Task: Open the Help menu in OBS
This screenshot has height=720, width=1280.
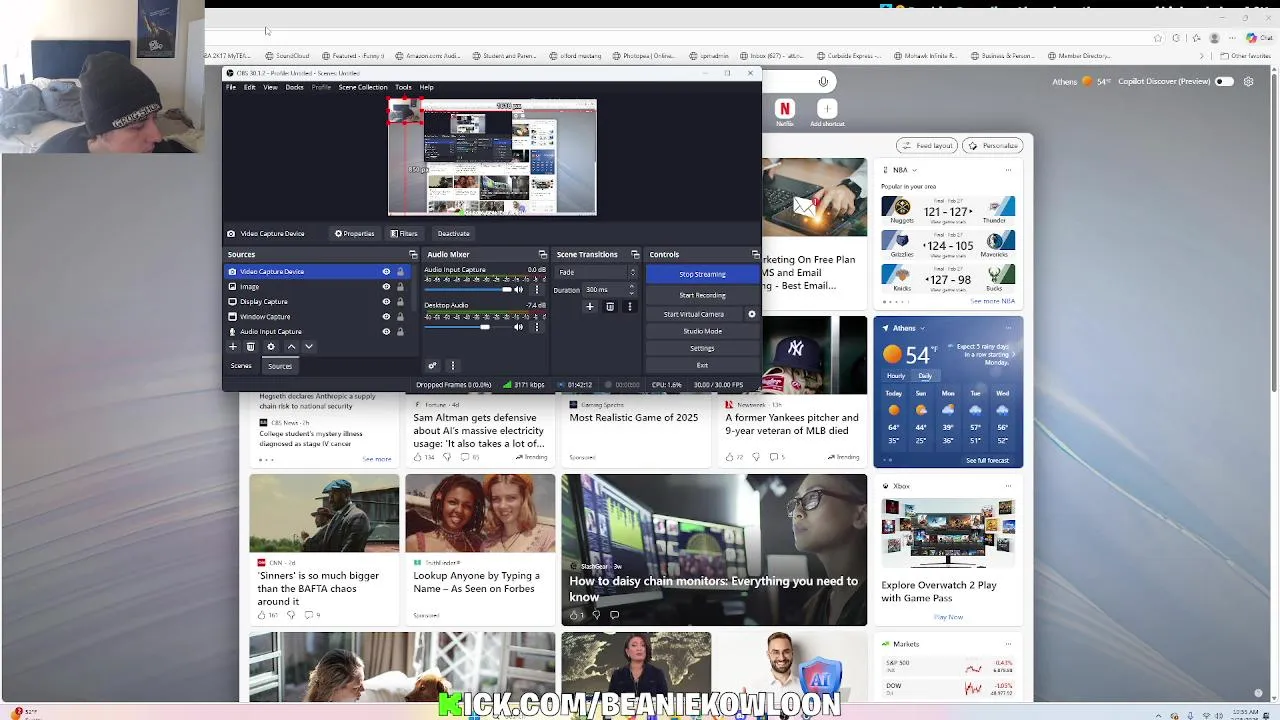Action: click(427, 87)
